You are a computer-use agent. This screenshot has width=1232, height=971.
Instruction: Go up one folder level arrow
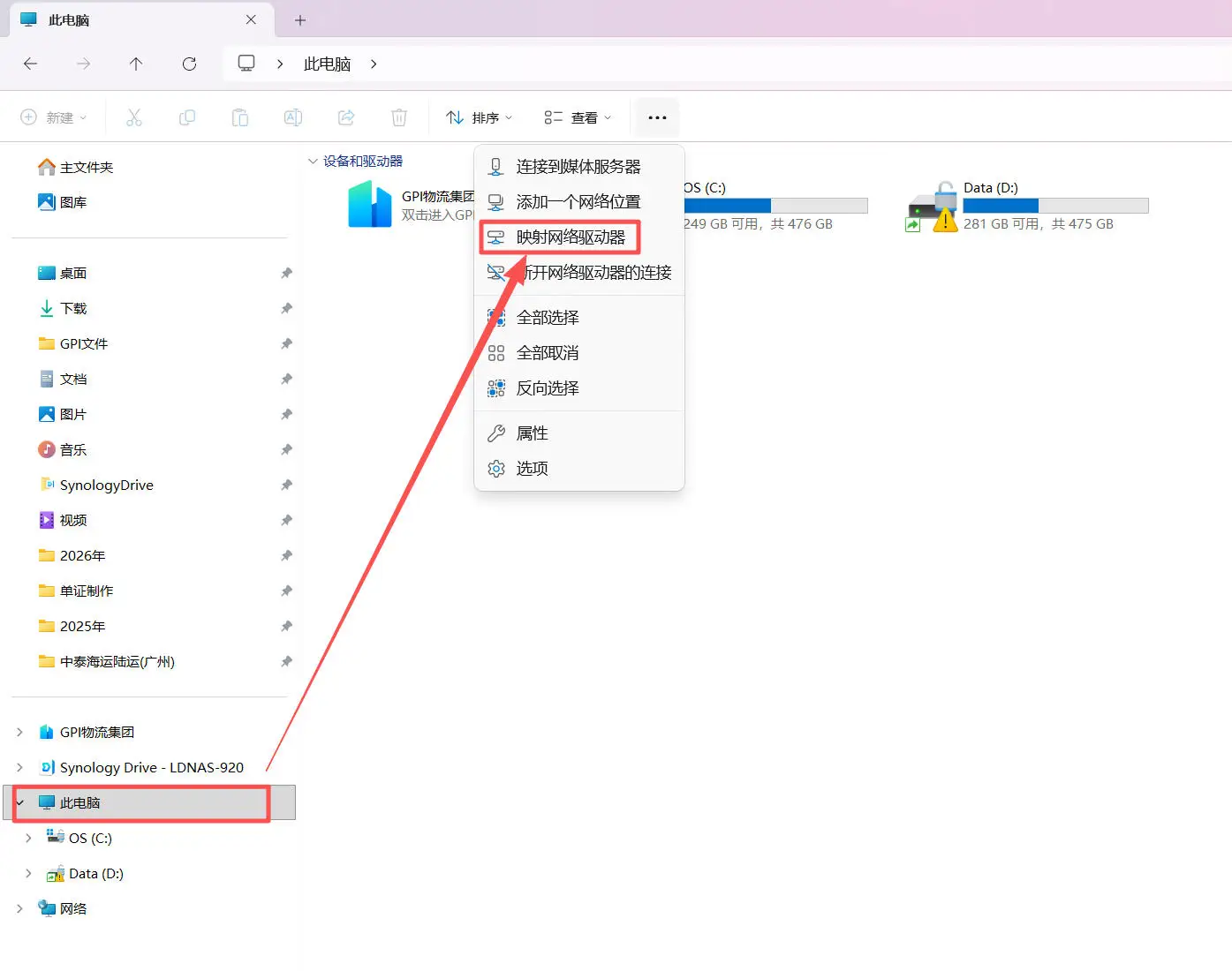(x=136, y=64)
